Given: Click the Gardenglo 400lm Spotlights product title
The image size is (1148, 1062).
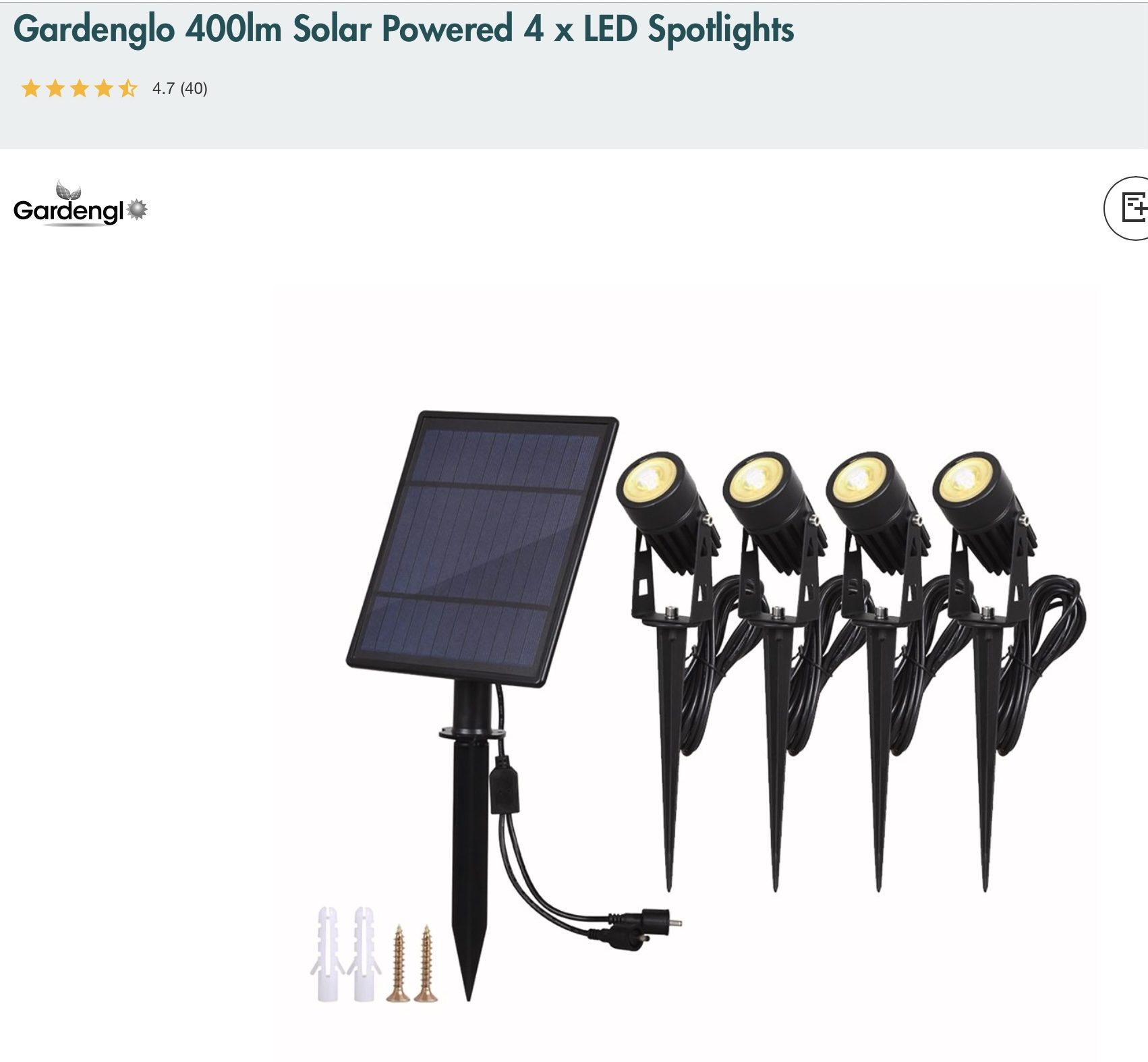Looking at the screenshot, I should (x=403, y=28).
